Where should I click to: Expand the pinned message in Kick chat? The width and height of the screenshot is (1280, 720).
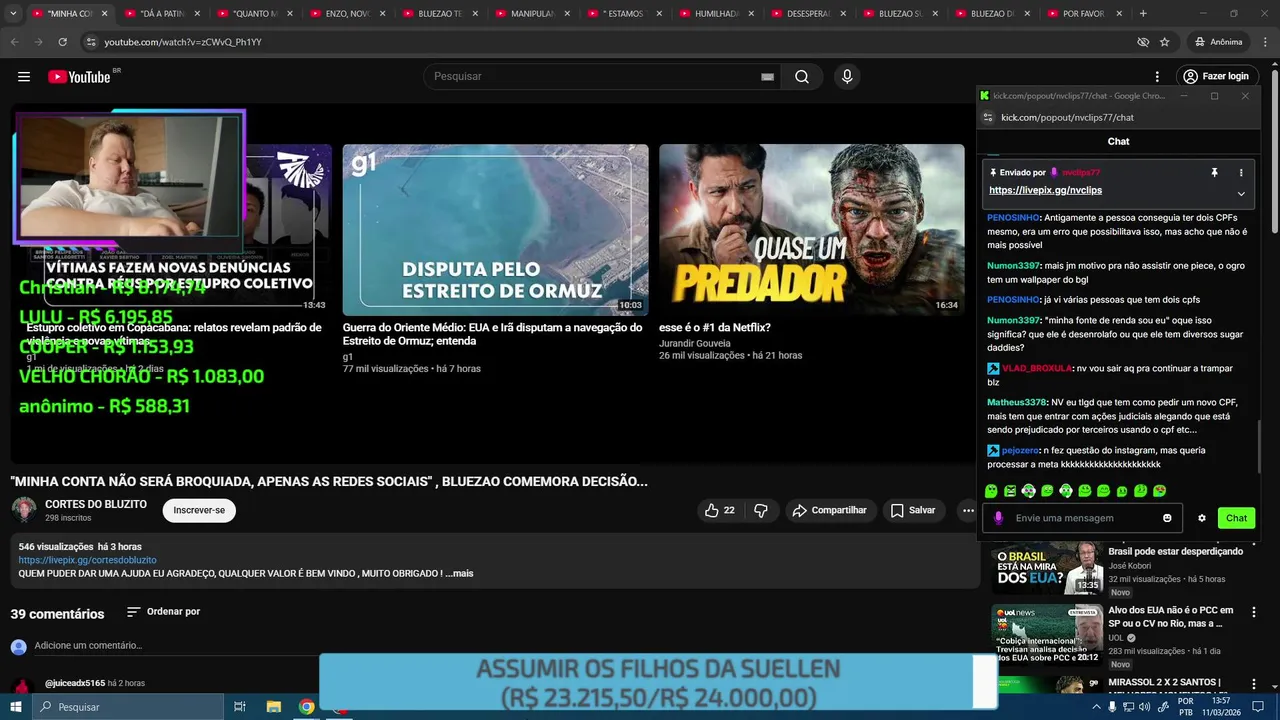click(x=1241, y=193)
